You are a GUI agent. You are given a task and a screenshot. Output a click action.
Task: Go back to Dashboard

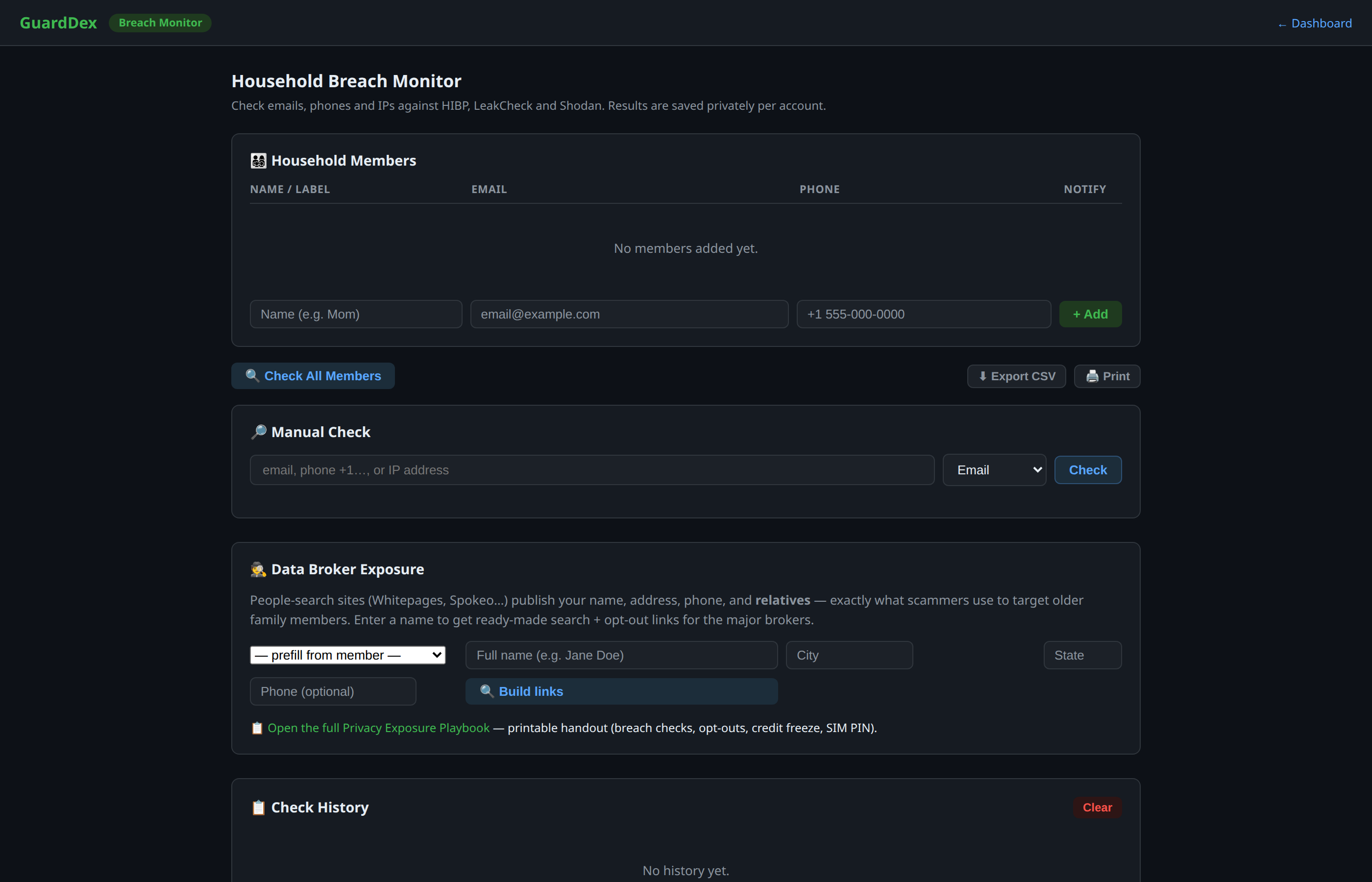click(1315, 24)
